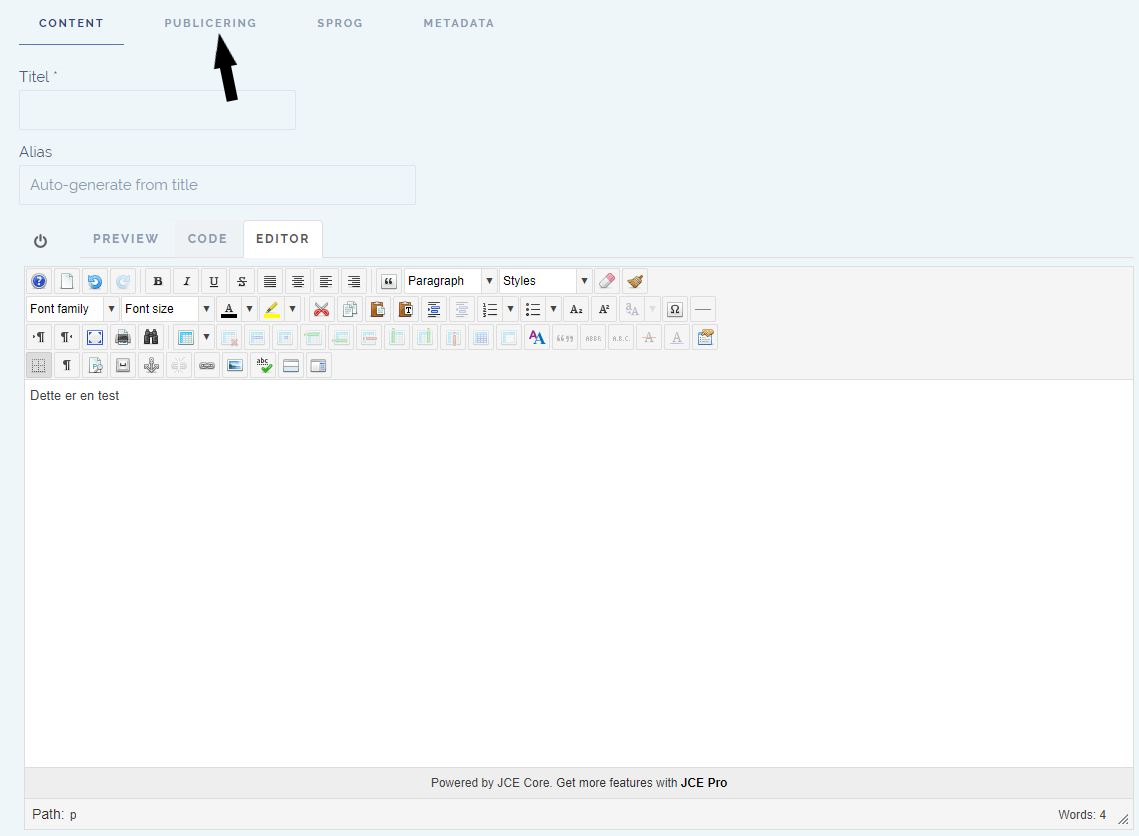Screen dimensions: 1139x836
Task: Toggle italic formatting
Action: coord(186,282)
